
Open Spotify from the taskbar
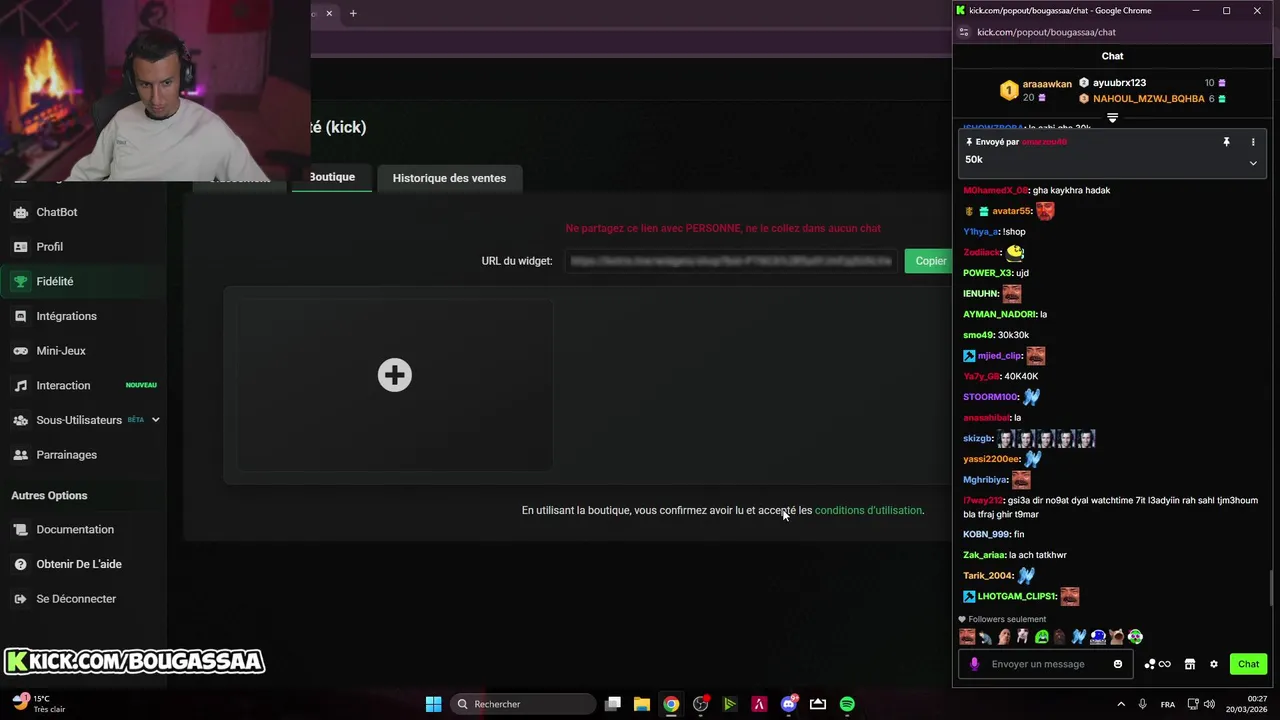click(x=847, y=704)
